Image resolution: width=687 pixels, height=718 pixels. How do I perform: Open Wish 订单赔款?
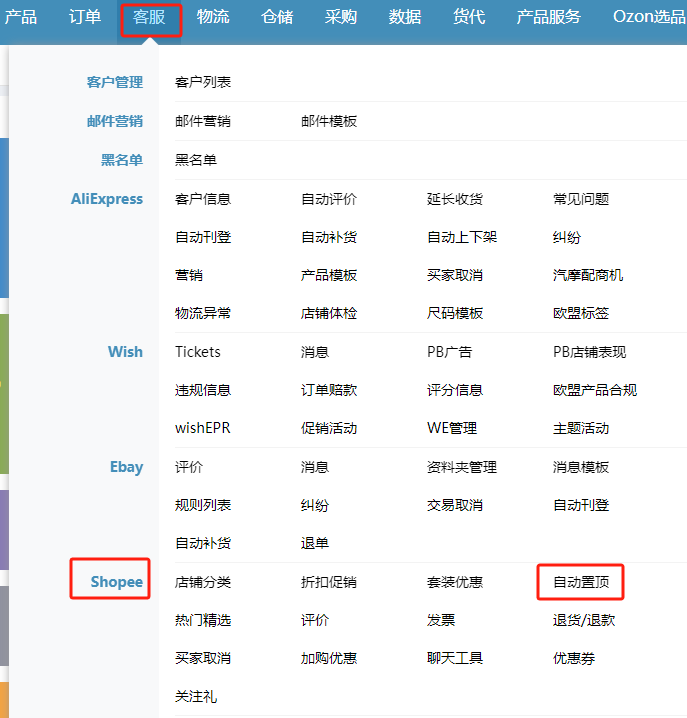click(329, 390)
